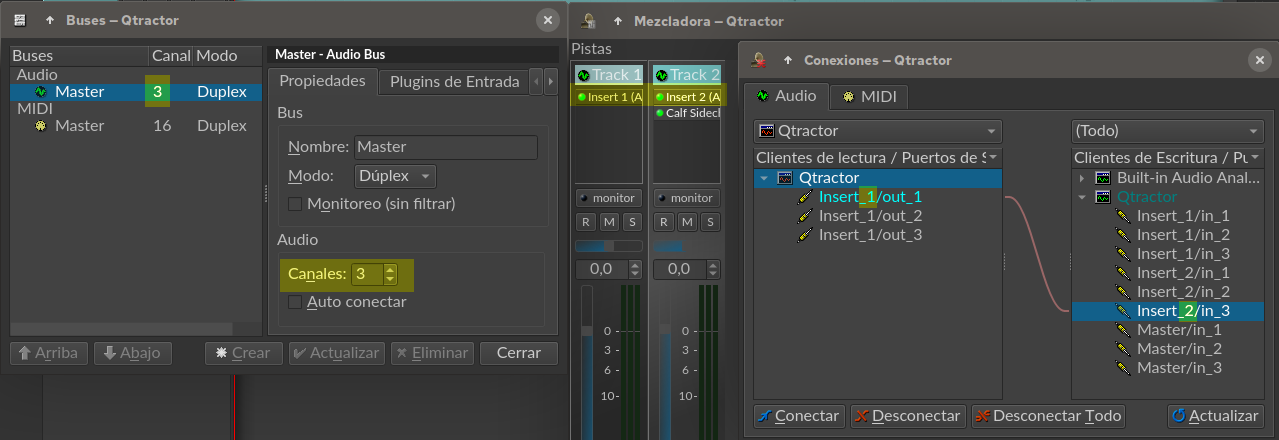Mute (M) Track 2
The height and width of the screenshot is (440, 1279).
pyautogui.click(x=687, y=221)
